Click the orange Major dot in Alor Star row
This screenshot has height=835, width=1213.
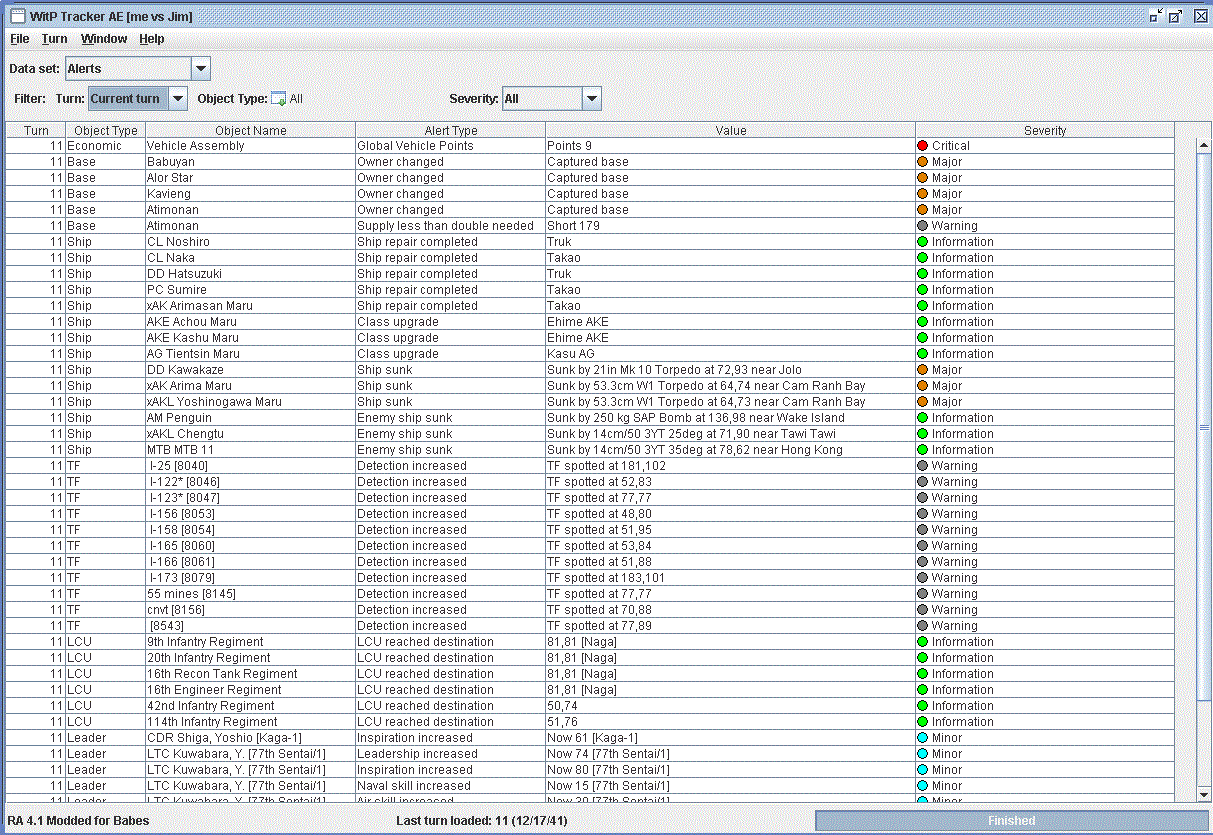[x=923, y=178]
